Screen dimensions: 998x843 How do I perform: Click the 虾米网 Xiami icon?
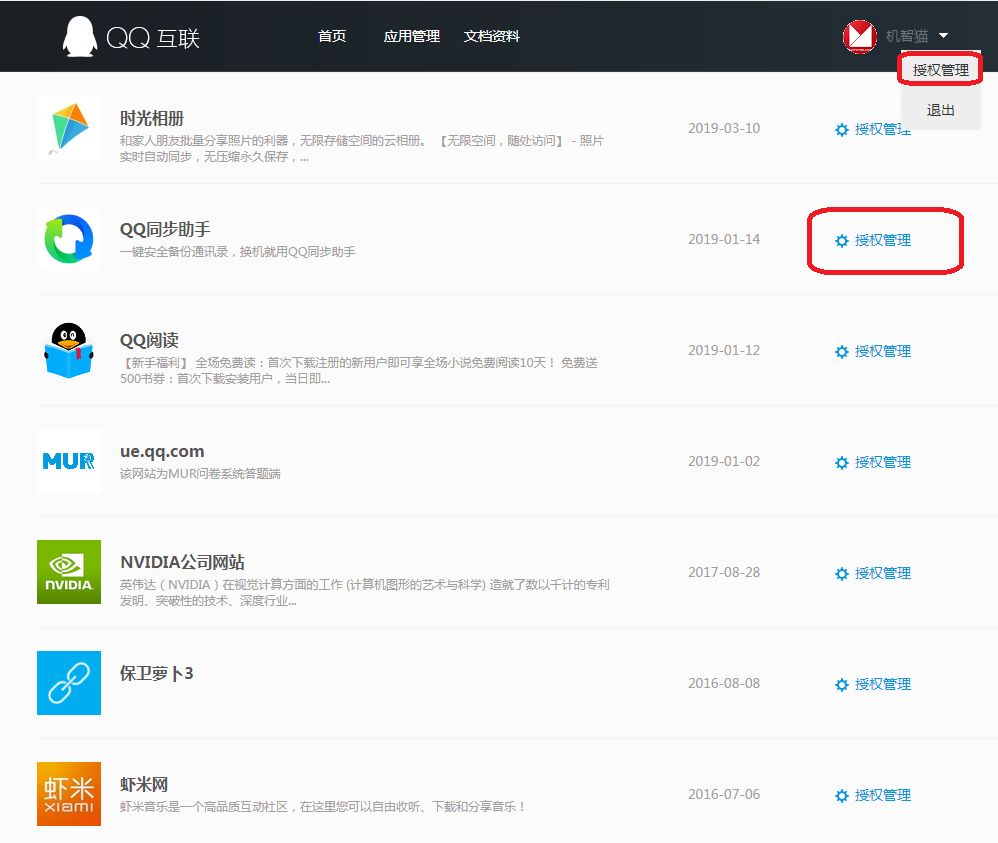click(x=68, y=794)
